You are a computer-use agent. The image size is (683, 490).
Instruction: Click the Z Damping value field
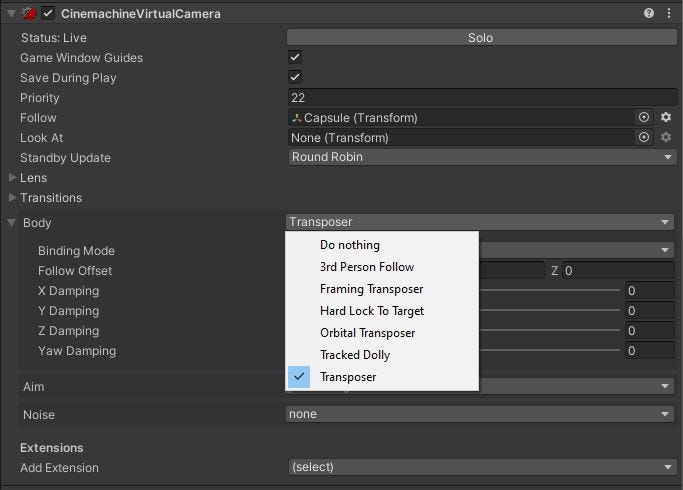[x=649, y=331]
